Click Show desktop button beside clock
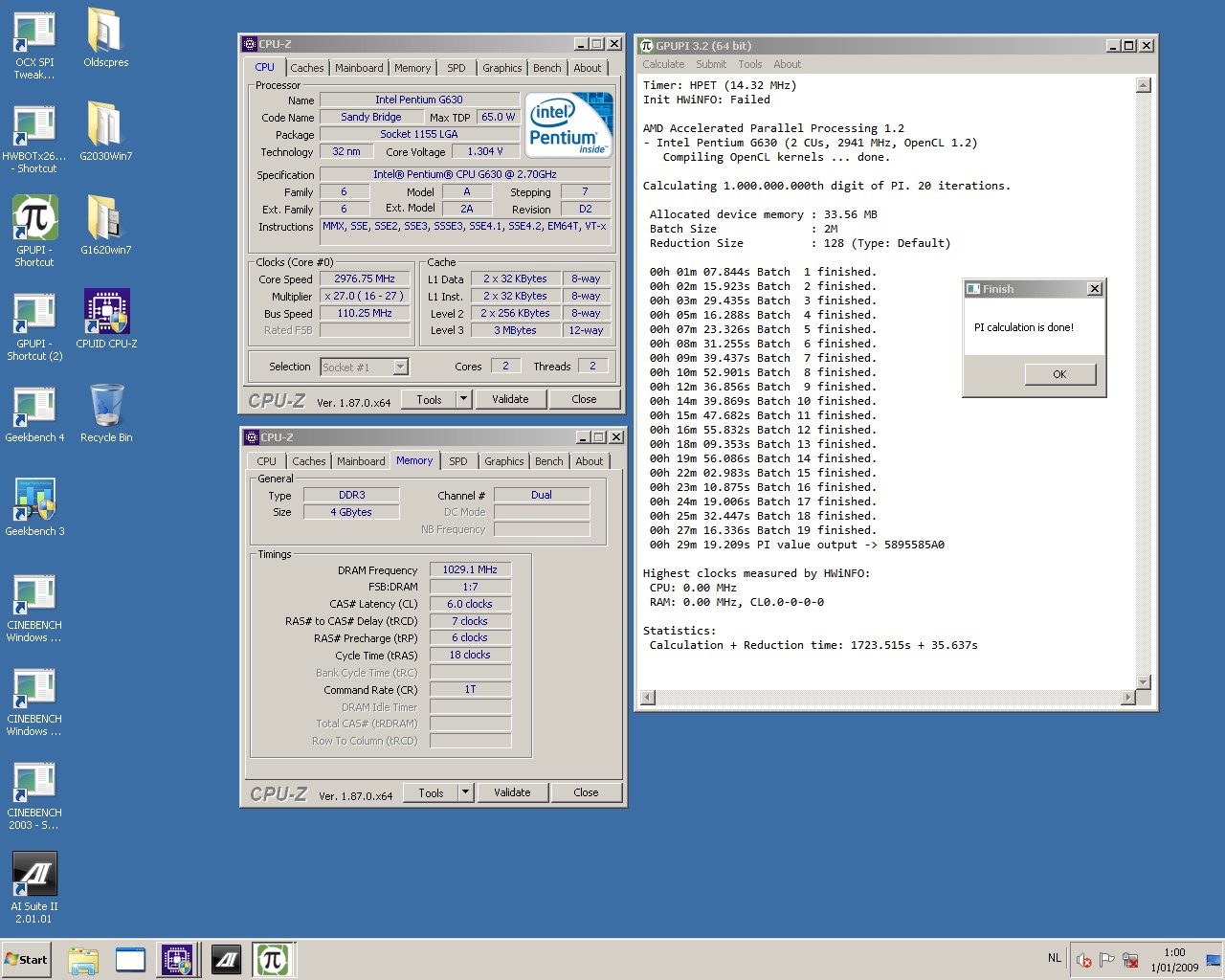The image size is (1225, 980). (x=1214, y=960)
